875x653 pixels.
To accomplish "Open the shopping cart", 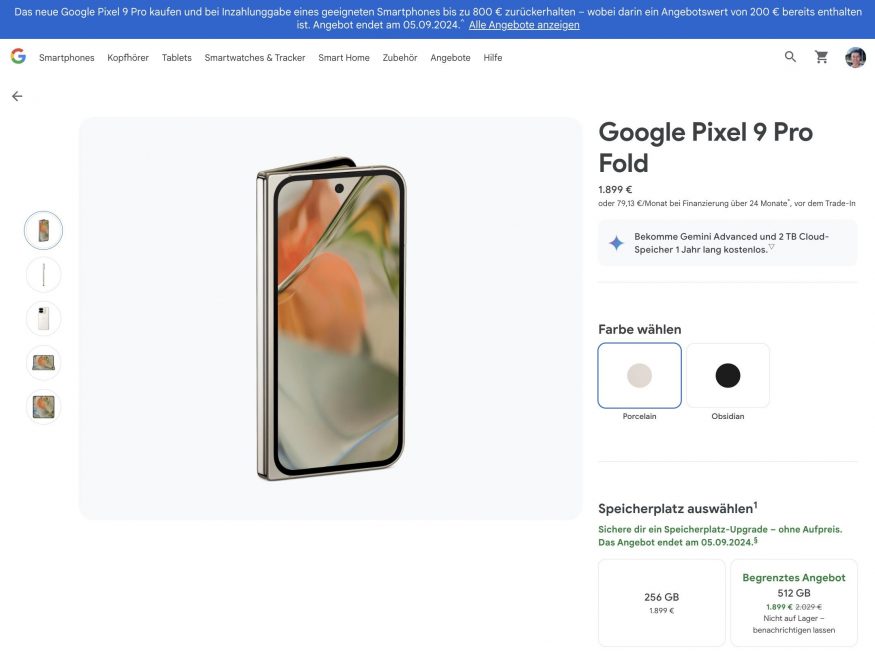I will tap(821, 57).
